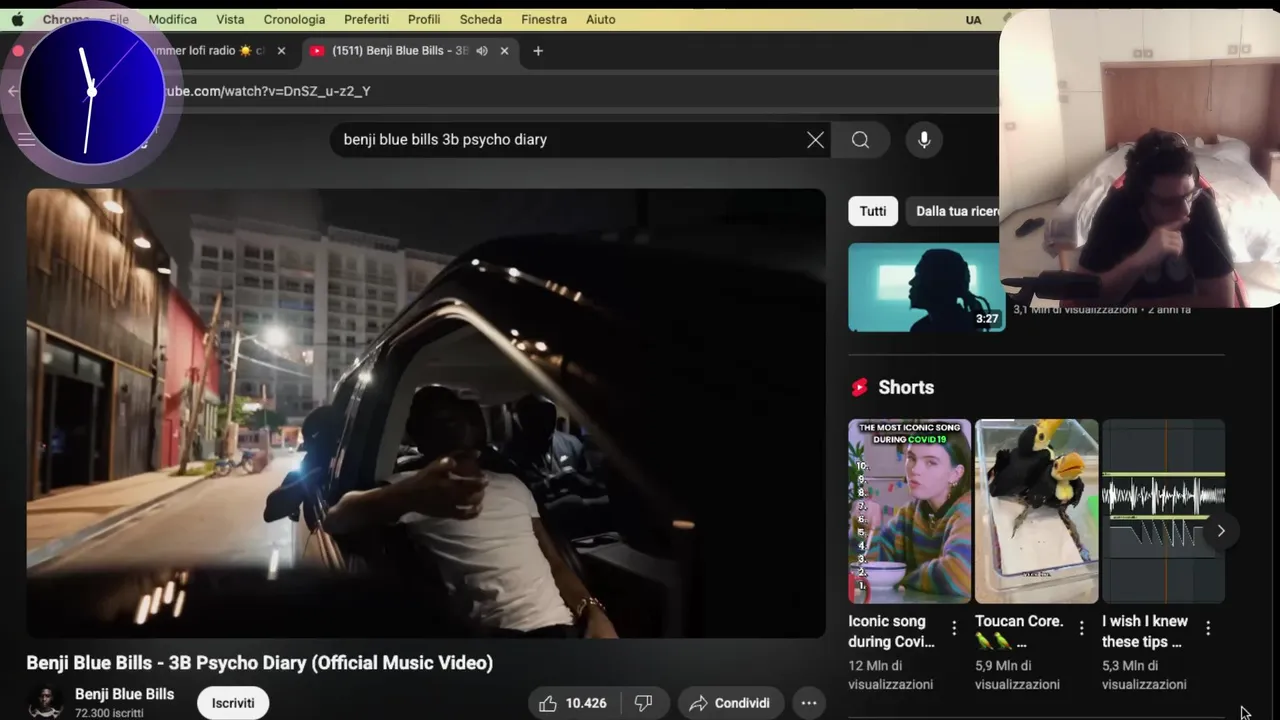Screen dimensions: 1280x720
Task: Click the address bar URL
Action: pyautogui.click(x=267, y=91)
